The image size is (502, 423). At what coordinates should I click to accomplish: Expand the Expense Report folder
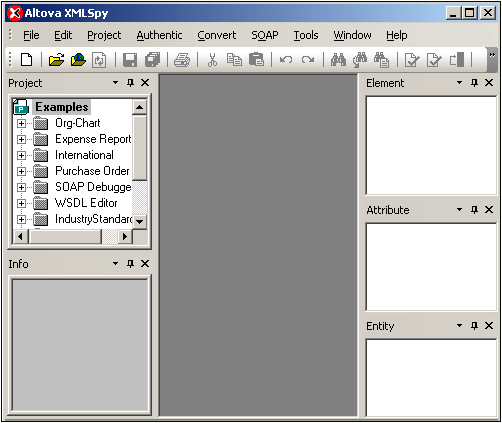coord(21,139)
